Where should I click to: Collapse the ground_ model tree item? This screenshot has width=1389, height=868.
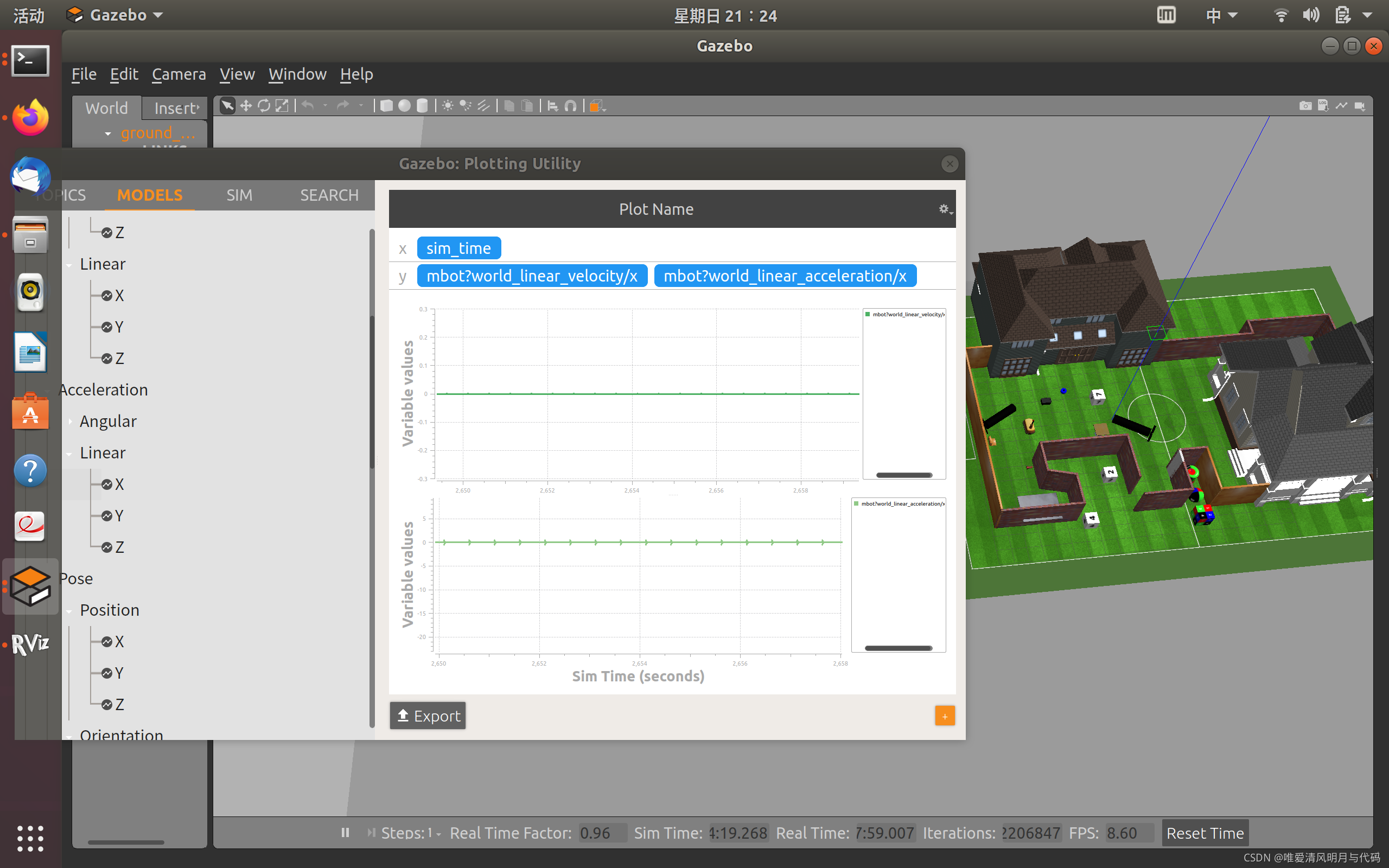108,134
